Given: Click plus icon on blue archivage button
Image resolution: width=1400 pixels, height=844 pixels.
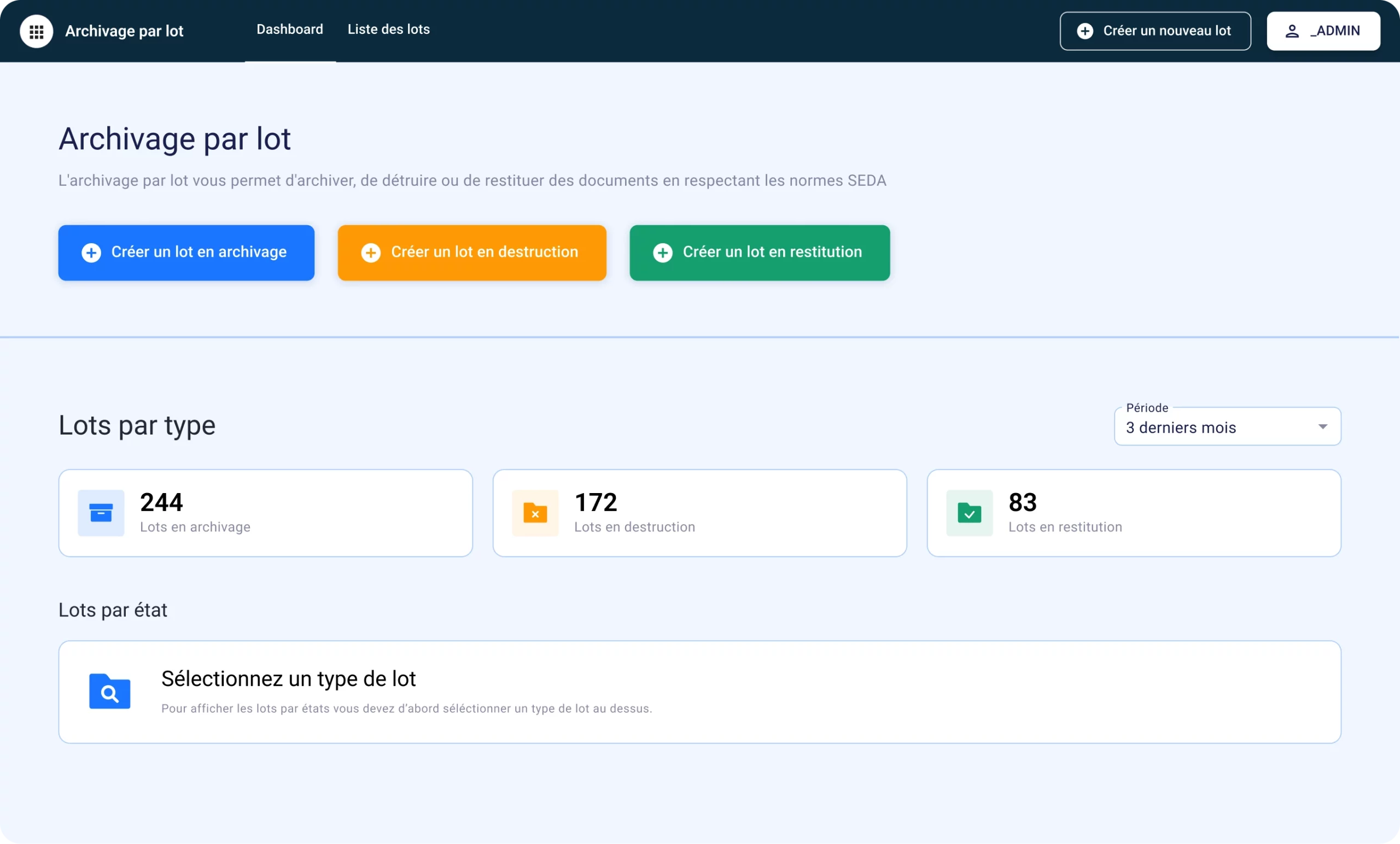Looking at the screenshot, I should pyautogui.click(x=91, y=253).
